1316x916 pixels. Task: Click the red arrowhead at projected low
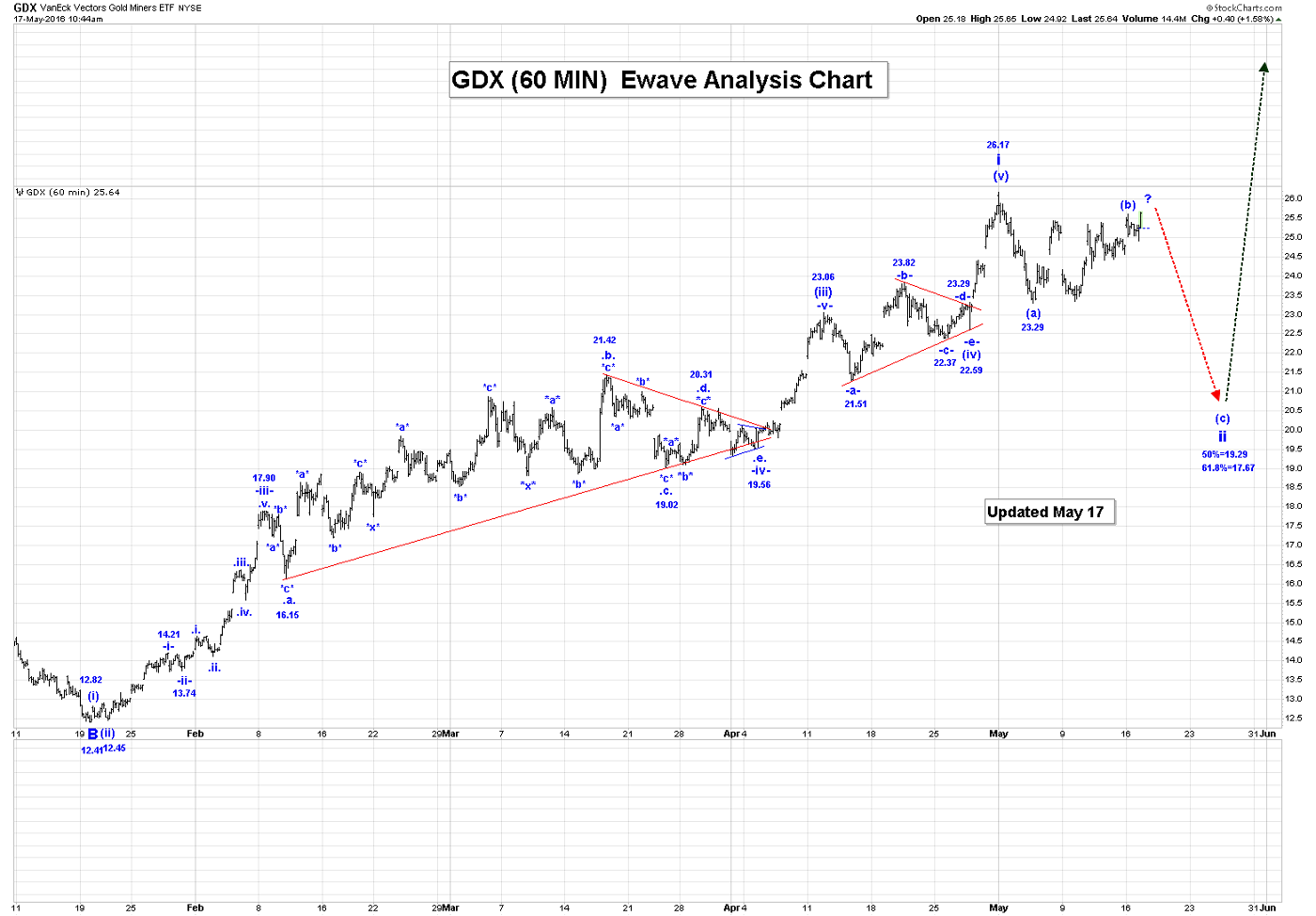point(1215,395)
